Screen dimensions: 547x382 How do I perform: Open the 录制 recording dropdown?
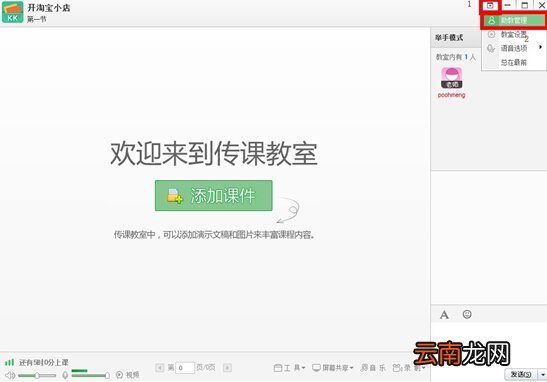(409, 368)
